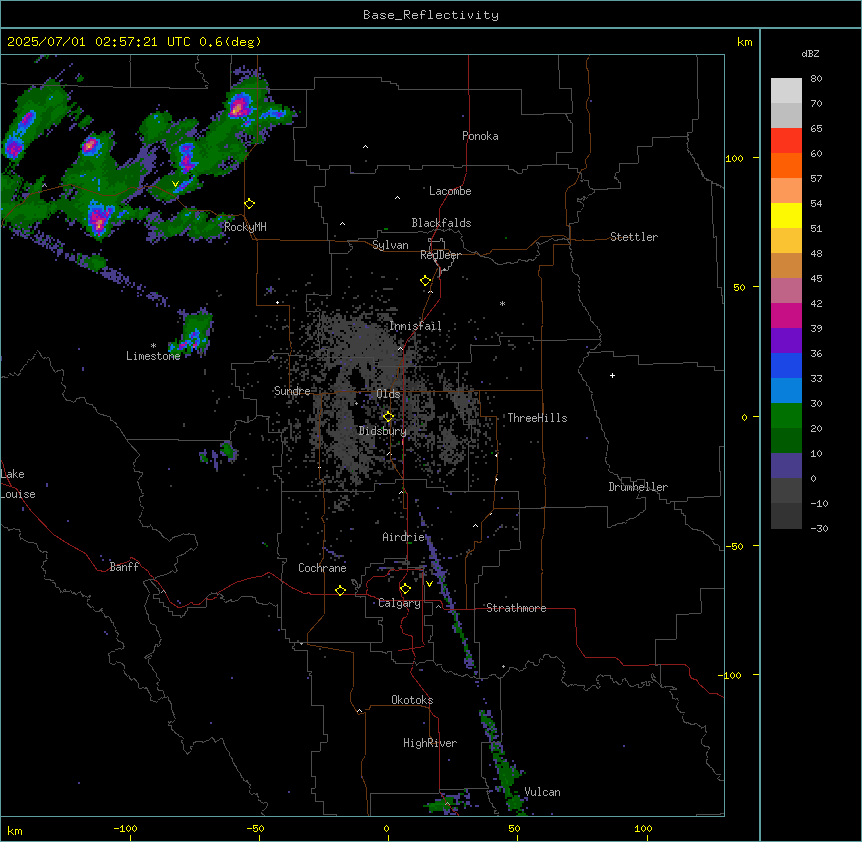This screenshot has height=842, width=862.
Task: Click the Olds town label
Action: pos(388,394)
